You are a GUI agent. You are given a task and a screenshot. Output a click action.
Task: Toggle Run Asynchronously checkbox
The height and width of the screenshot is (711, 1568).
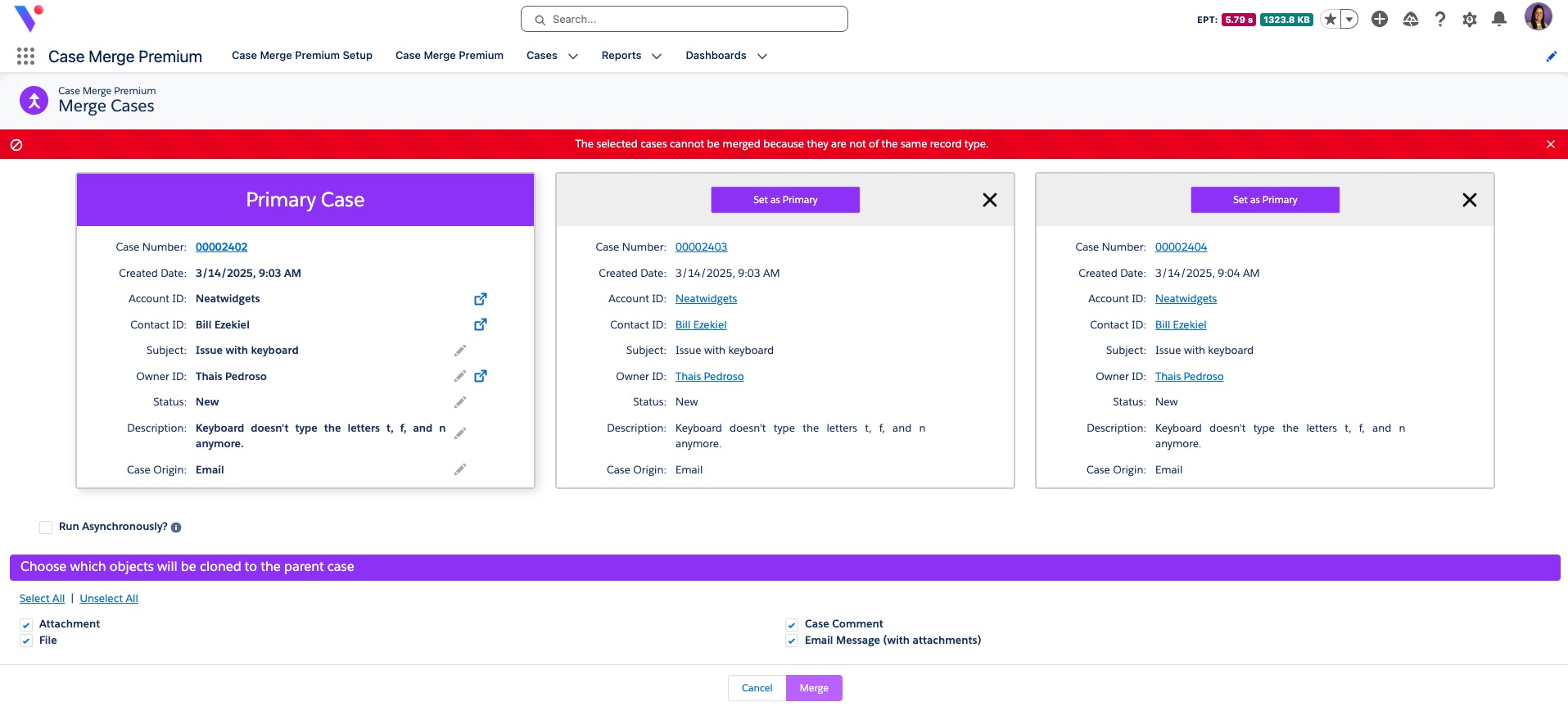point(46,528)
